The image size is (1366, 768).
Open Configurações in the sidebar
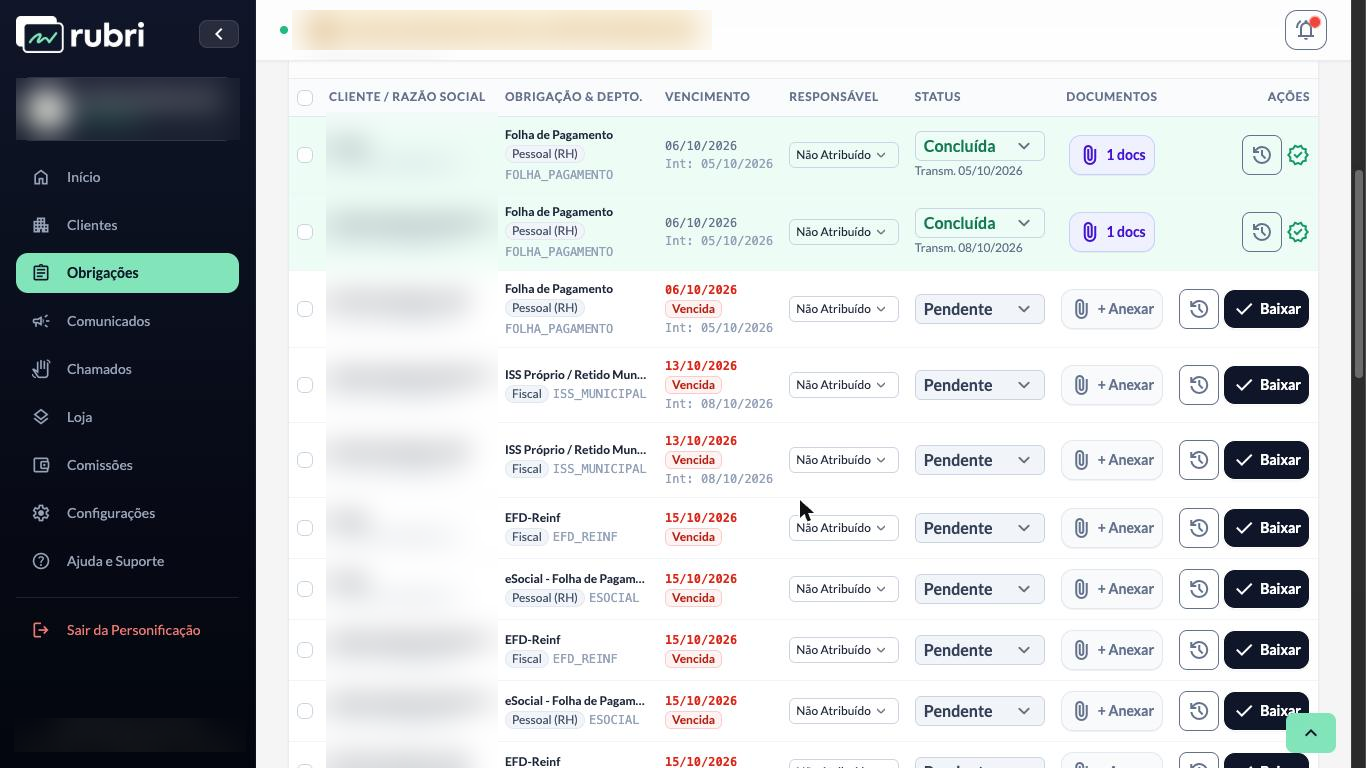[127, 513]
